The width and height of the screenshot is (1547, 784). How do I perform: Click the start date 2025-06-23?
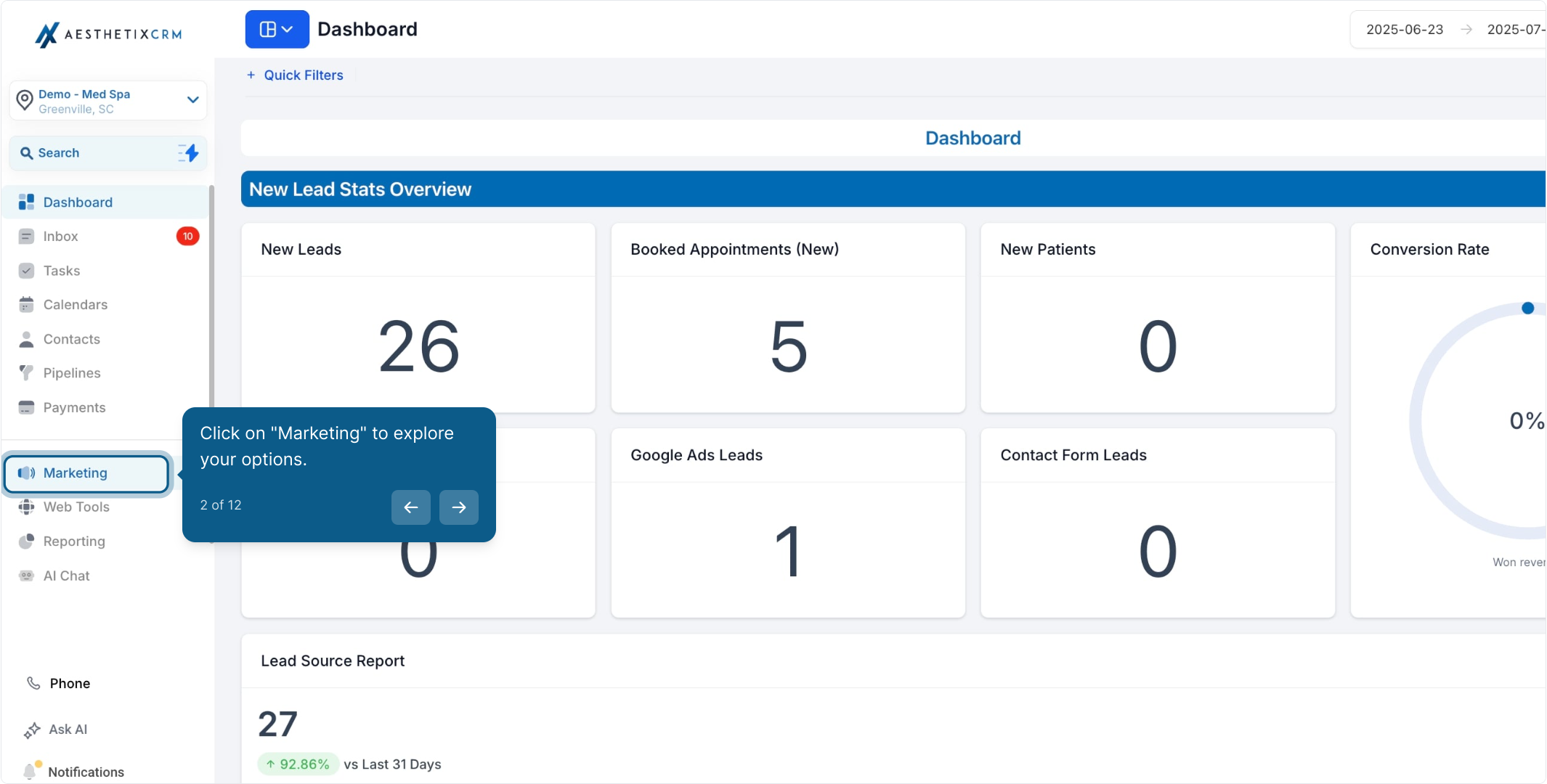pos(1405,30)
